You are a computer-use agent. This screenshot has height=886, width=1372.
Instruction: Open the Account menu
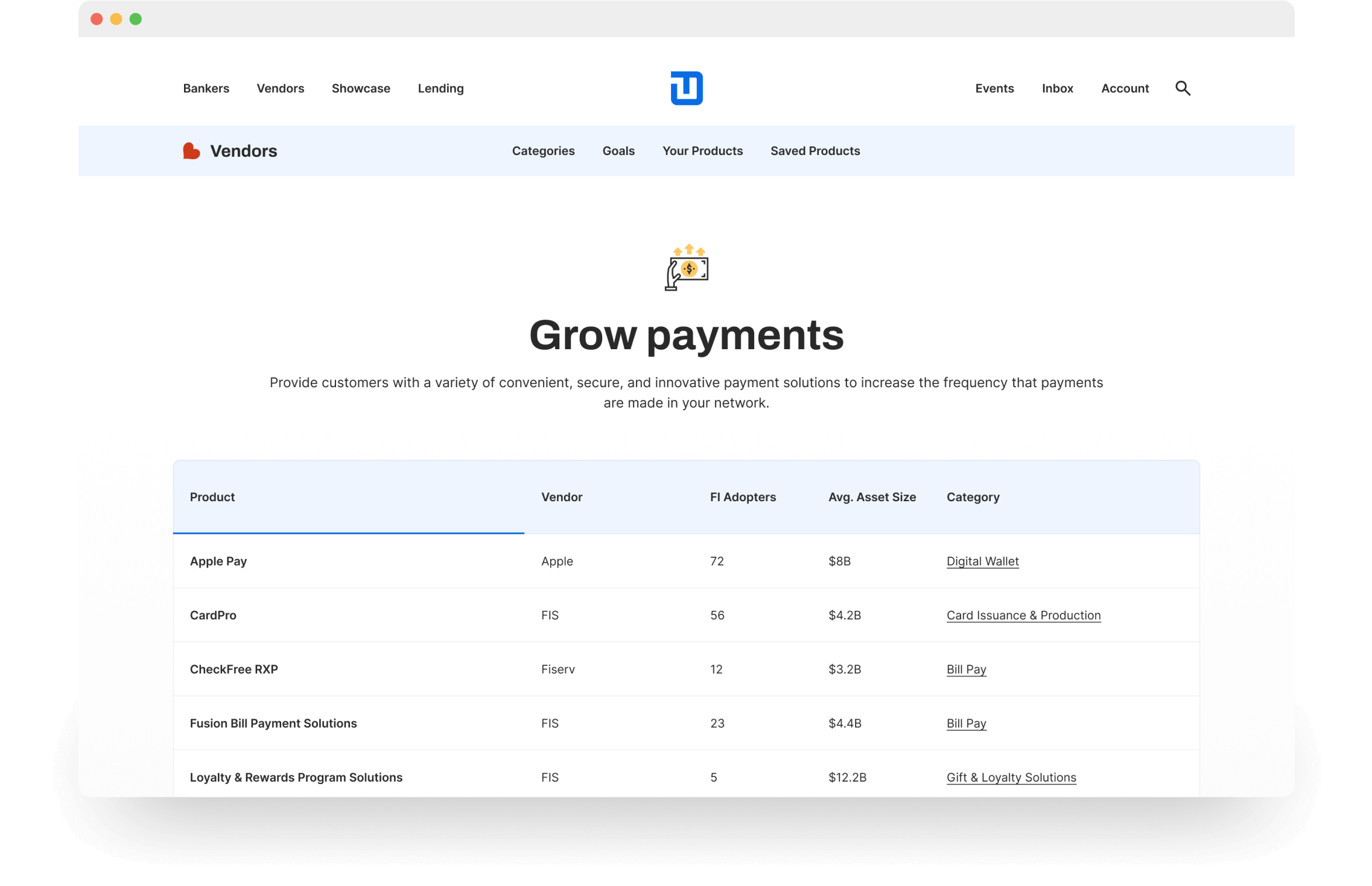click(x=1125, y=88)
